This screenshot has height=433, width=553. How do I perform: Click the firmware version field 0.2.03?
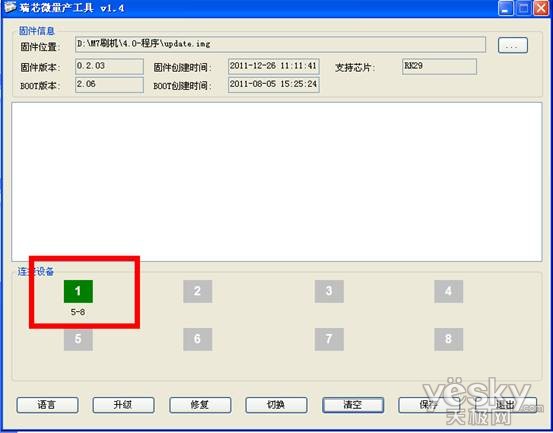tap(109, 66)
